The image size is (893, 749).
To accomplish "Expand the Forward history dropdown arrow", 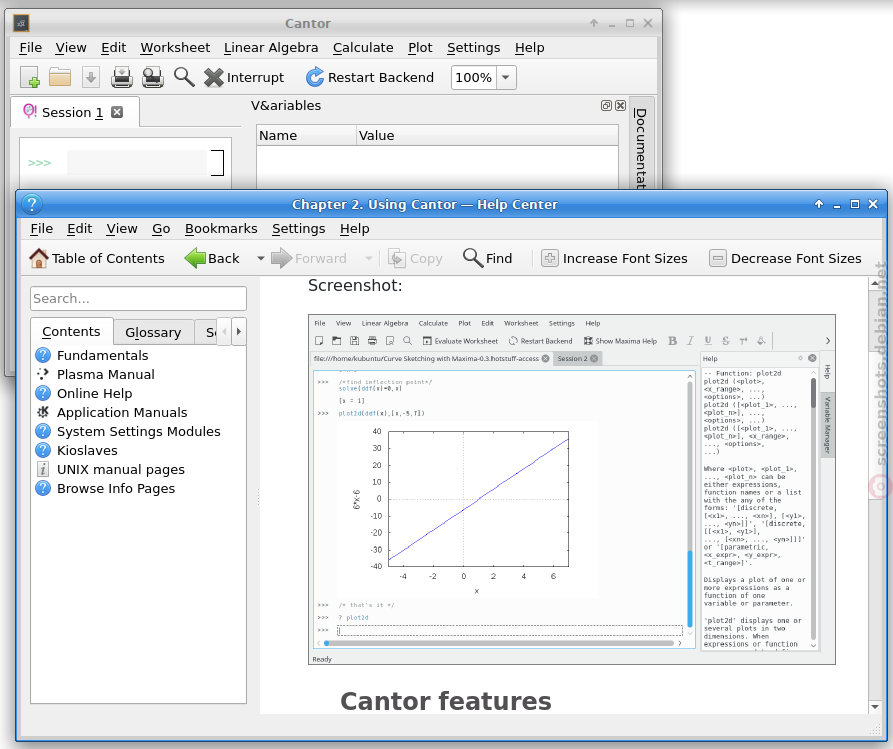I will pos(368,259).
